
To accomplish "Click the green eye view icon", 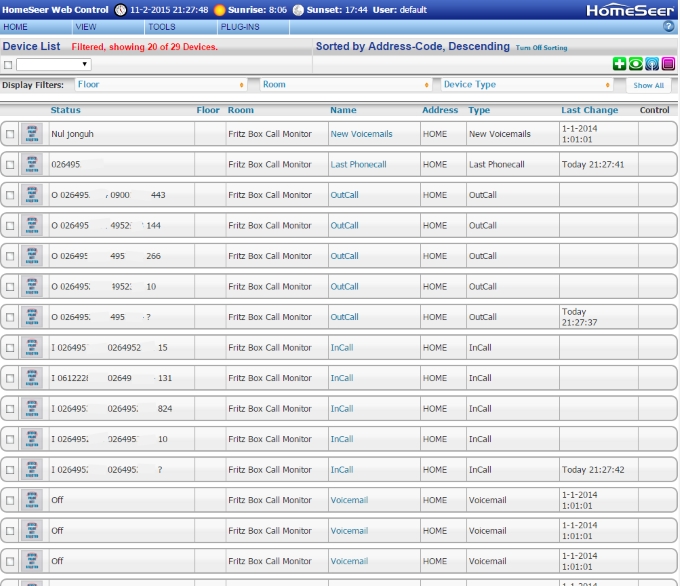I will [x=635, y=64].
